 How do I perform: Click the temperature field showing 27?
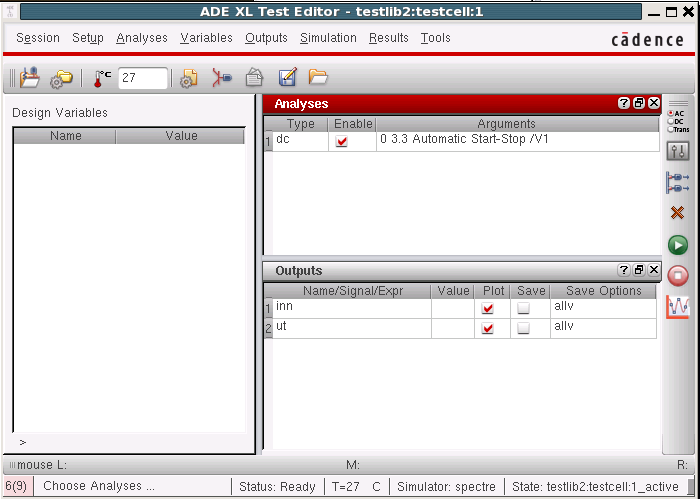click(x=143, y=78)
